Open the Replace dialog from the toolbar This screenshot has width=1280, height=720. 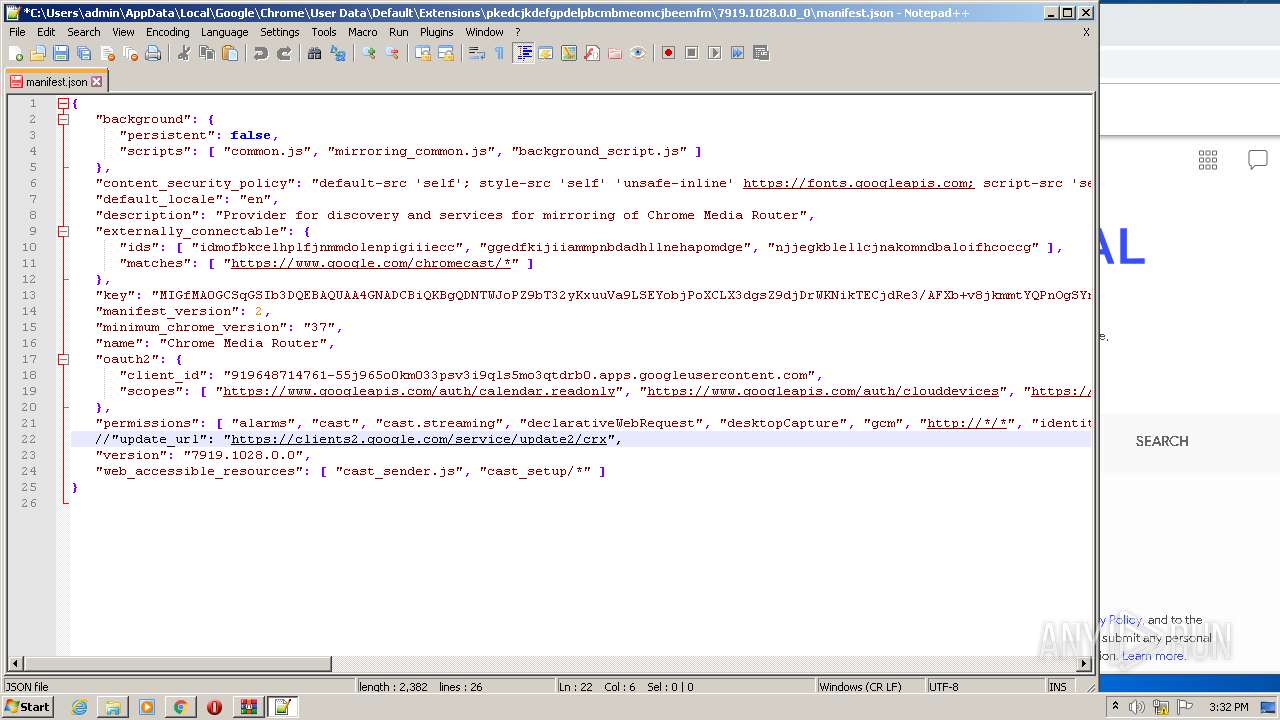click(x=338, y=53)
